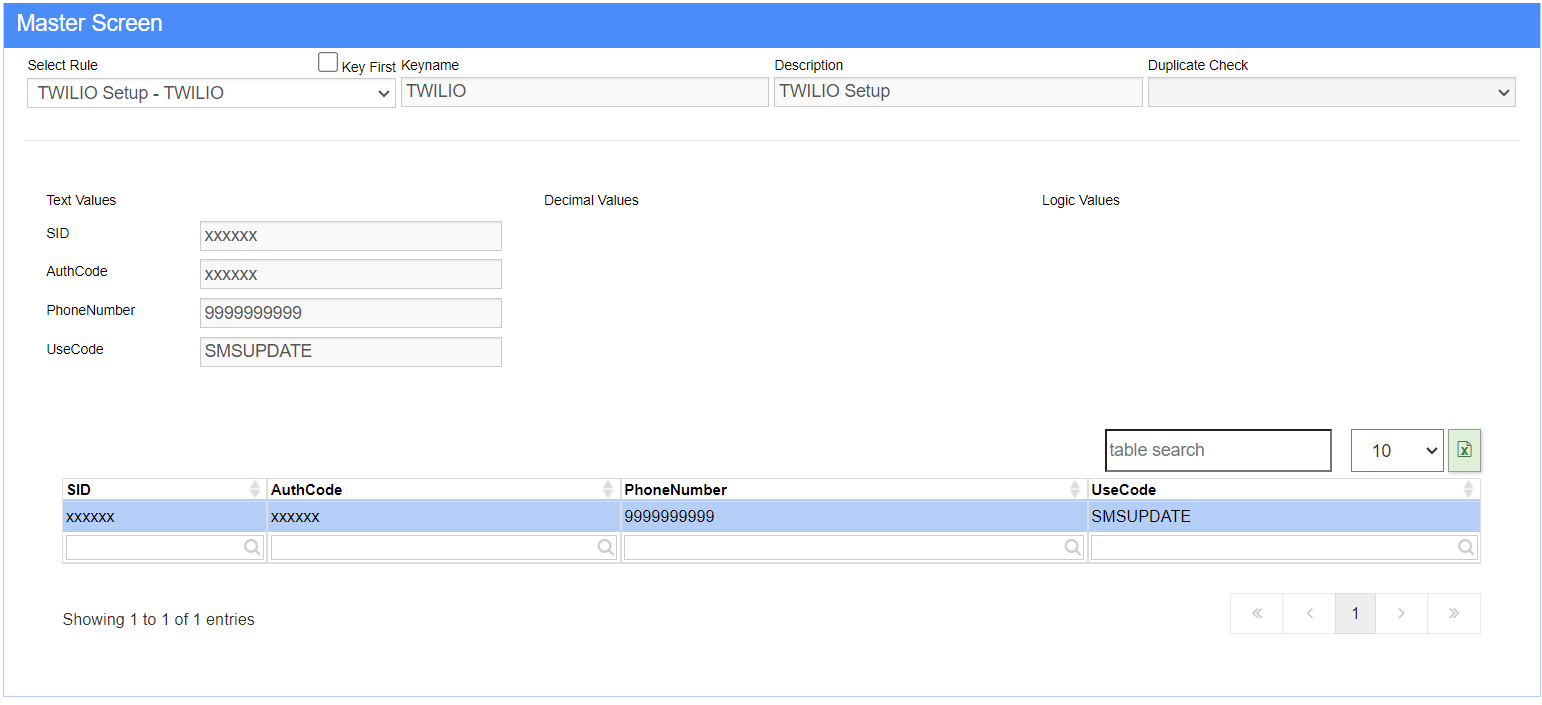Open the Duplicate Check dropdown
The height and width of the screenshot is (705, 1542).
click(x=1331, y=92)
